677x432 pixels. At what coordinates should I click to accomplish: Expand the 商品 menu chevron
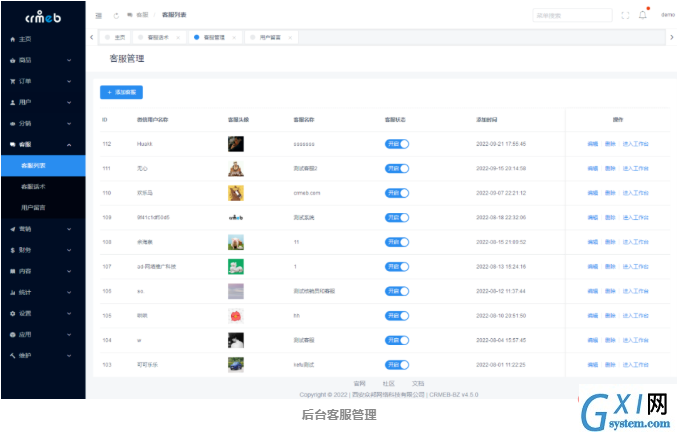[69, 60]
